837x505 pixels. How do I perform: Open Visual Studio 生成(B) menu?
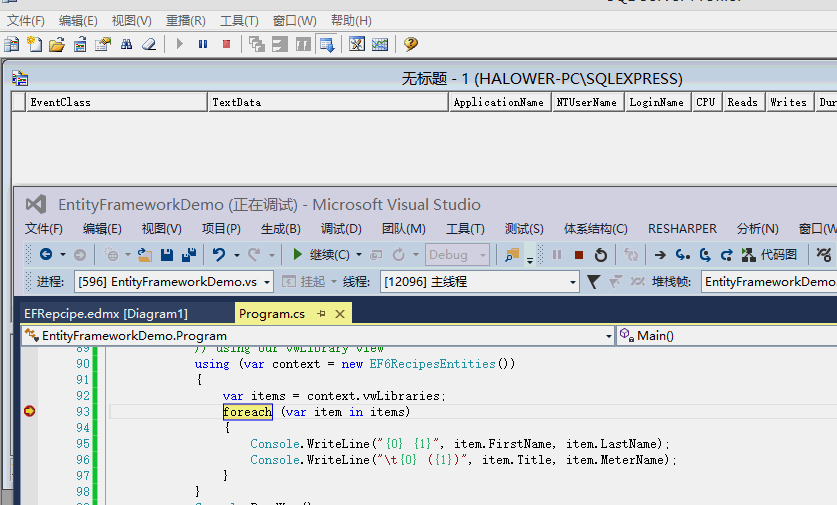pyautogui.click(x=281, y=229)
